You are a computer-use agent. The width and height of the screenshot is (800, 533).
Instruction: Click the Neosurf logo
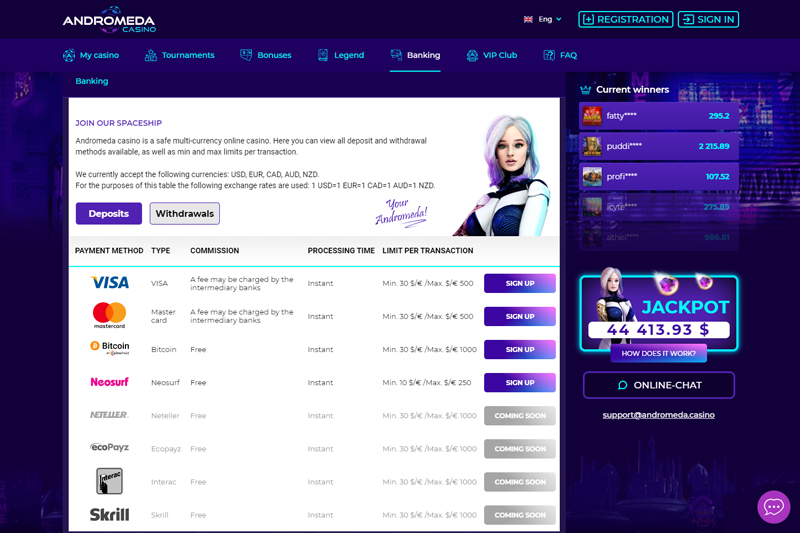[109, 382]
